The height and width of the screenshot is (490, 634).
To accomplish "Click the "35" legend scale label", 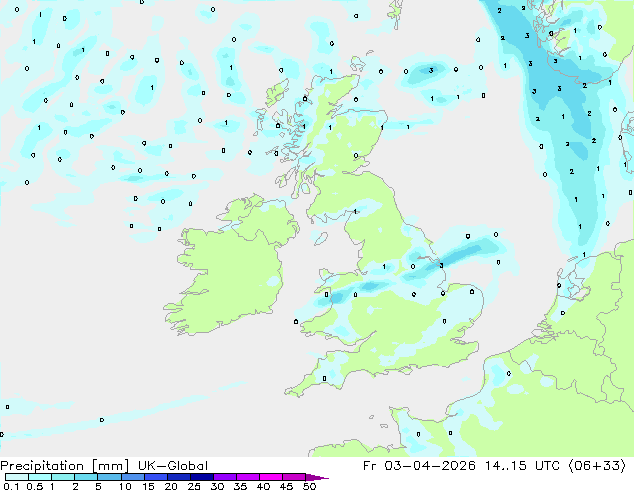I will coord(240,486).
